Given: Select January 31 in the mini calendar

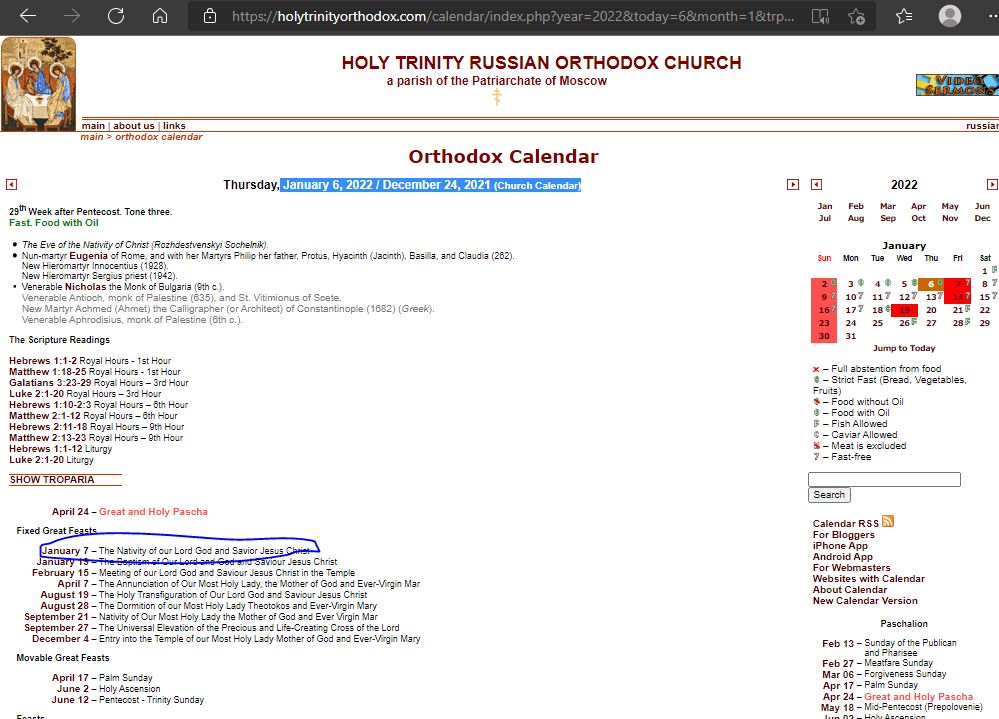Looking at the screenshot, I should click(x=851, y=336).
